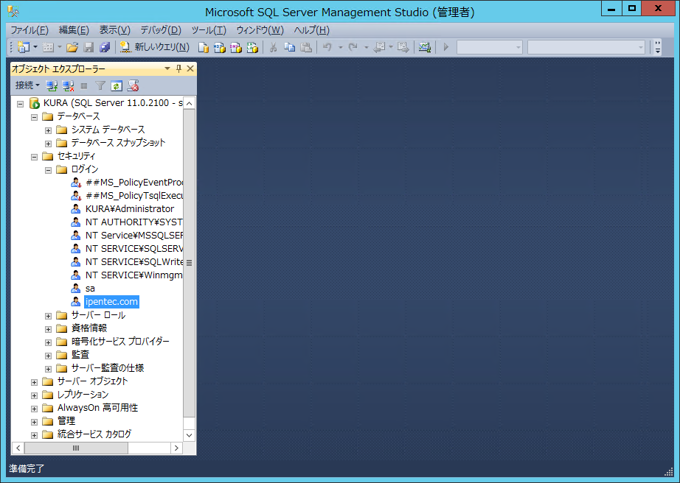Click the Disconnect icon in Object Explorer
Image resolution: width=680 pixels, height=483 pixels.
click(68, 86)
